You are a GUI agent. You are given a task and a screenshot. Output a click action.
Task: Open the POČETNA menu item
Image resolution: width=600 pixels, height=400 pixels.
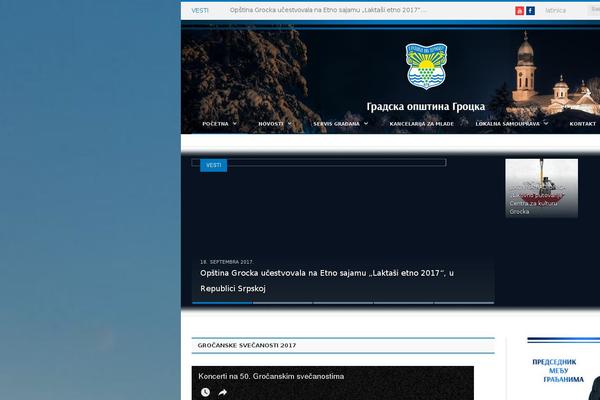click(x=215, y=124)
